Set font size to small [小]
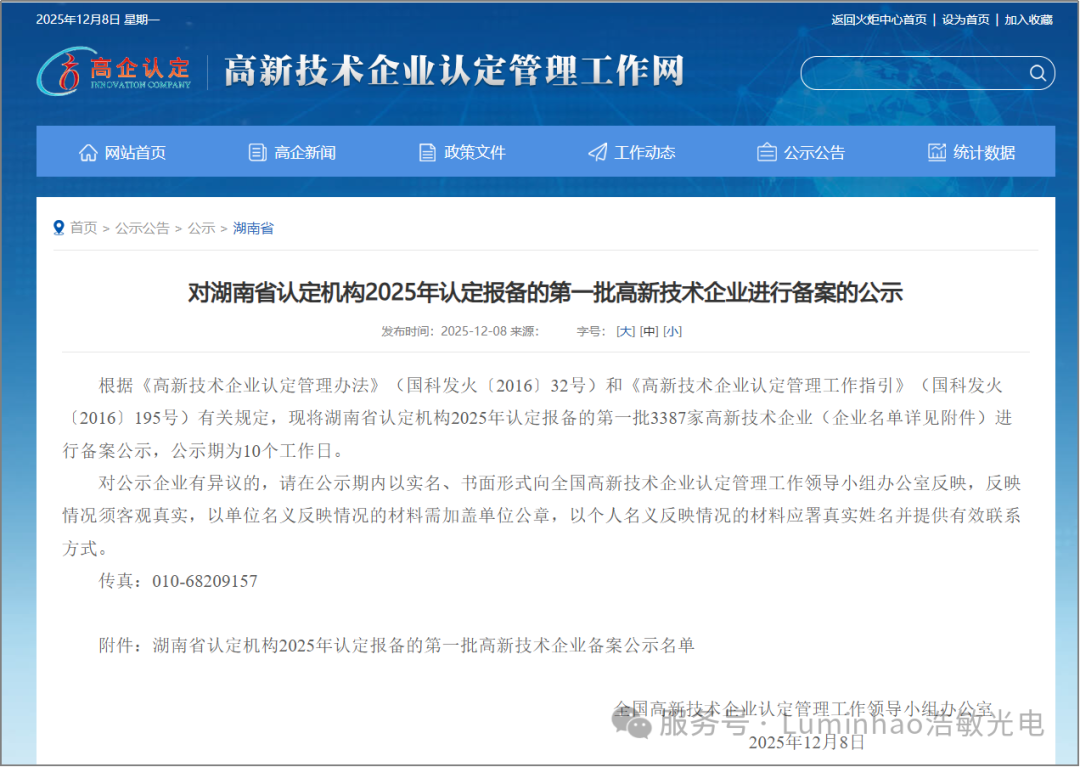The width and height of the screenshot is (1080, 767). pyautogui.click(x=672, y=331)
